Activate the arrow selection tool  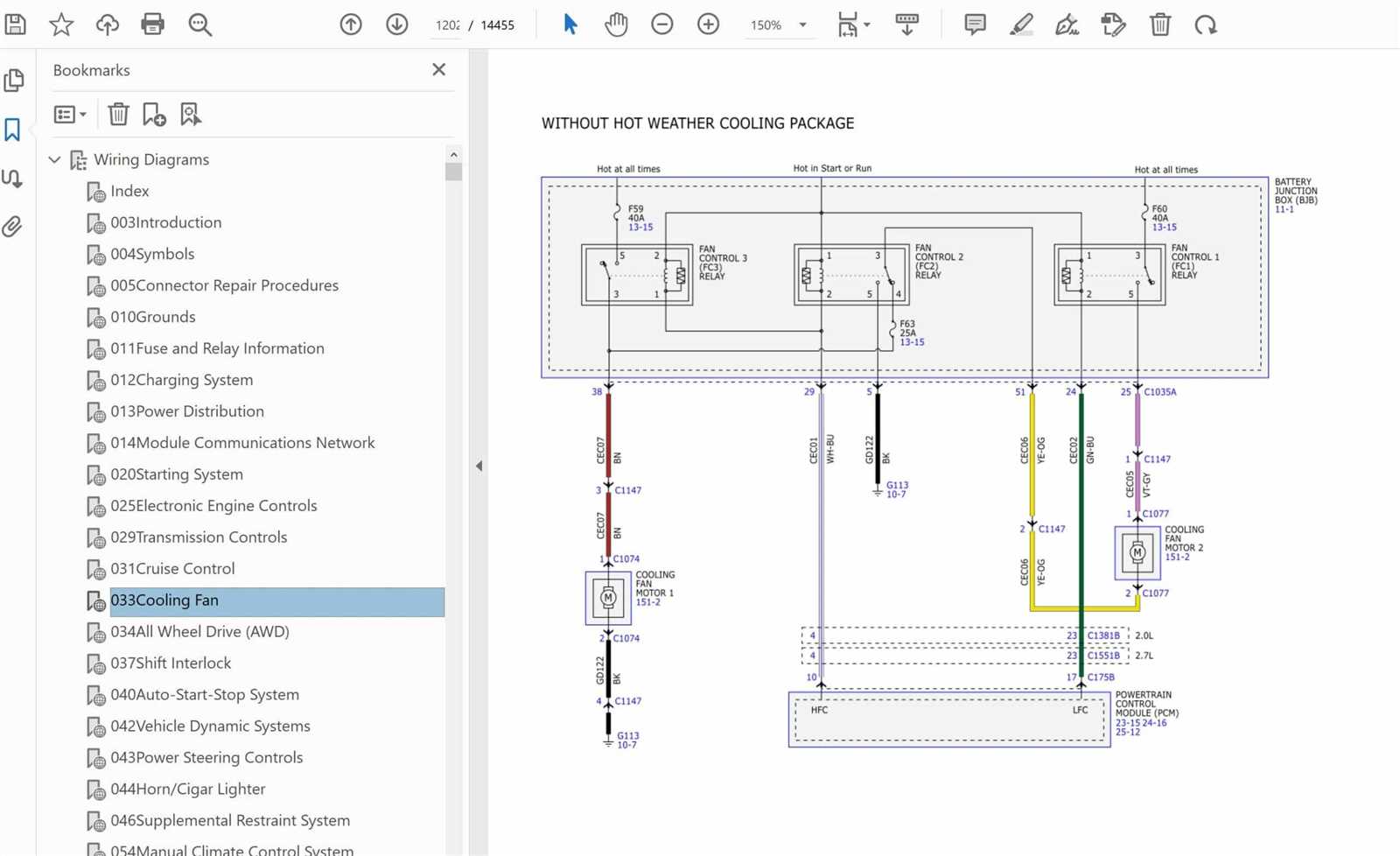[570, 25]
